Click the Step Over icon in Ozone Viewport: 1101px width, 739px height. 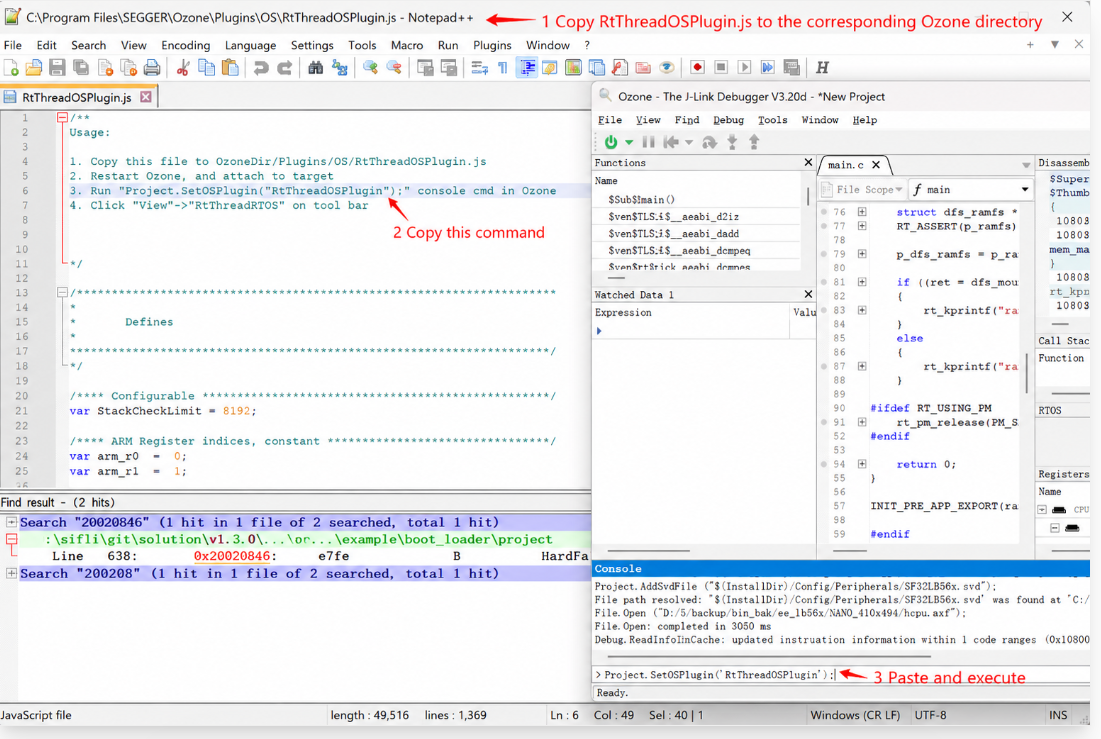(710, 142)
